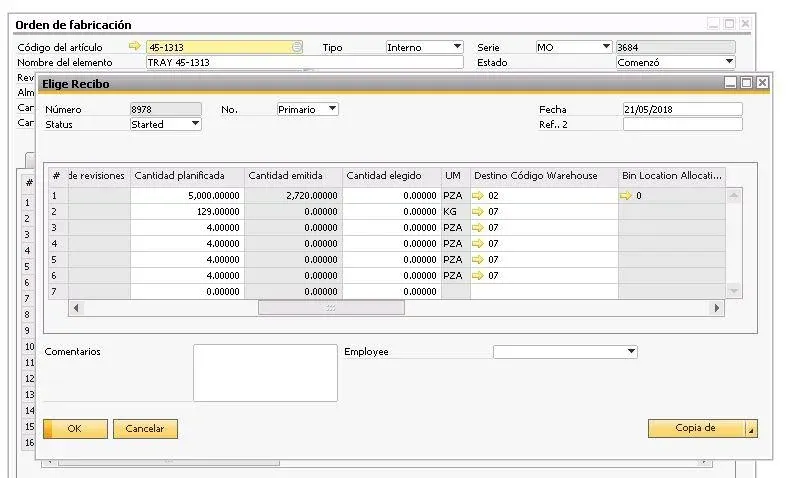
Task: Click the Cantidad emitida column header
Action: coord(293,176)
